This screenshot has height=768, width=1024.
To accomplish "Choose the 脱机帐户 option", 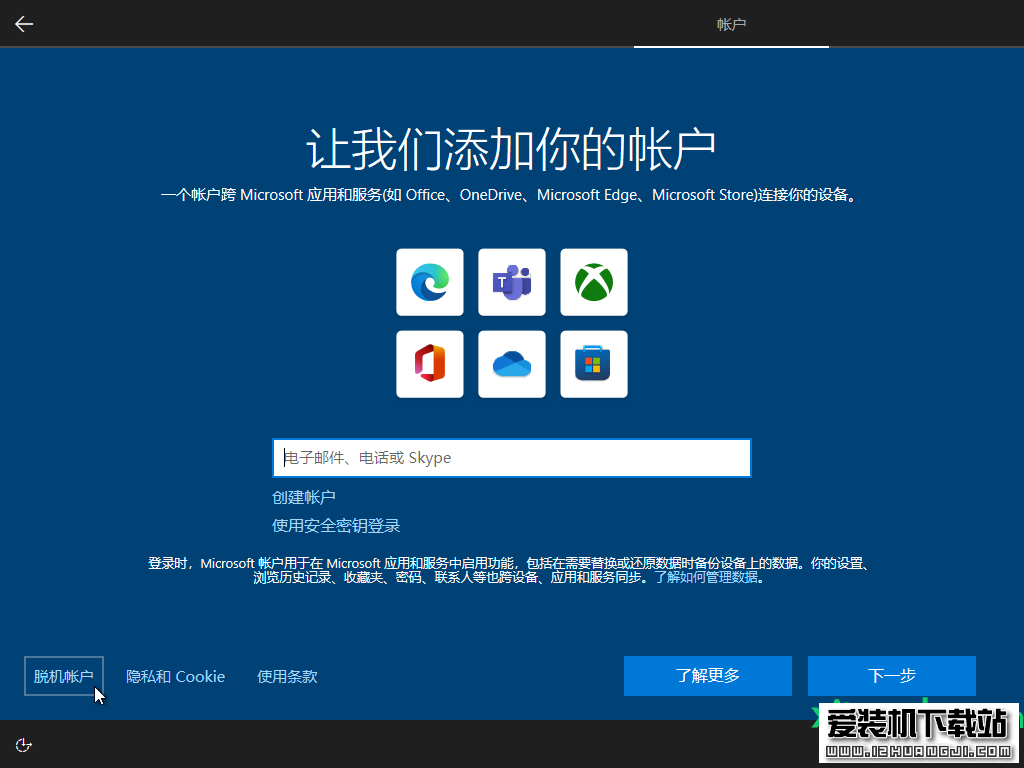I will [x=64, y=677].
